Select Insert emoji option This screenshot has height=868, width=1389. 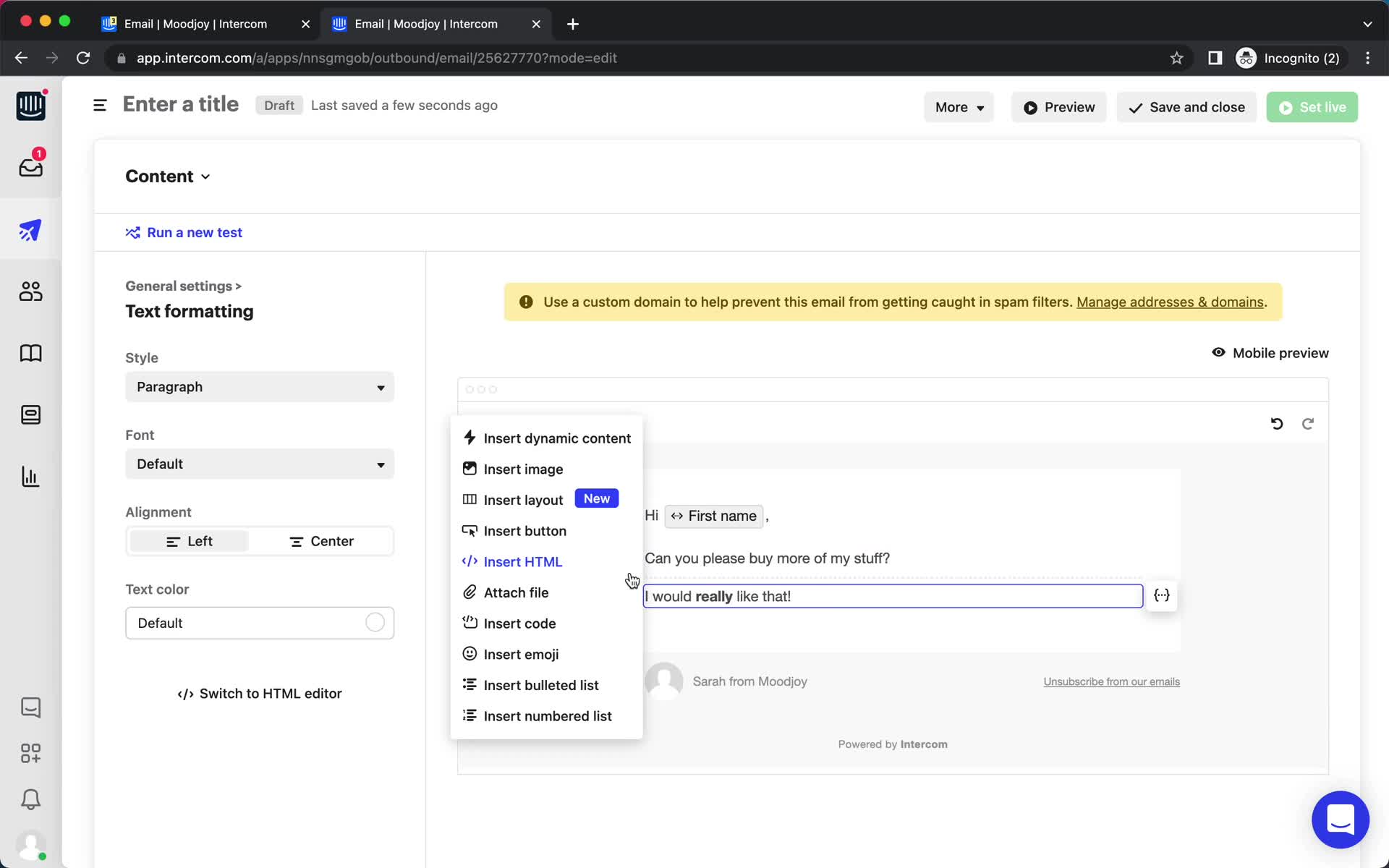point(521,654)
